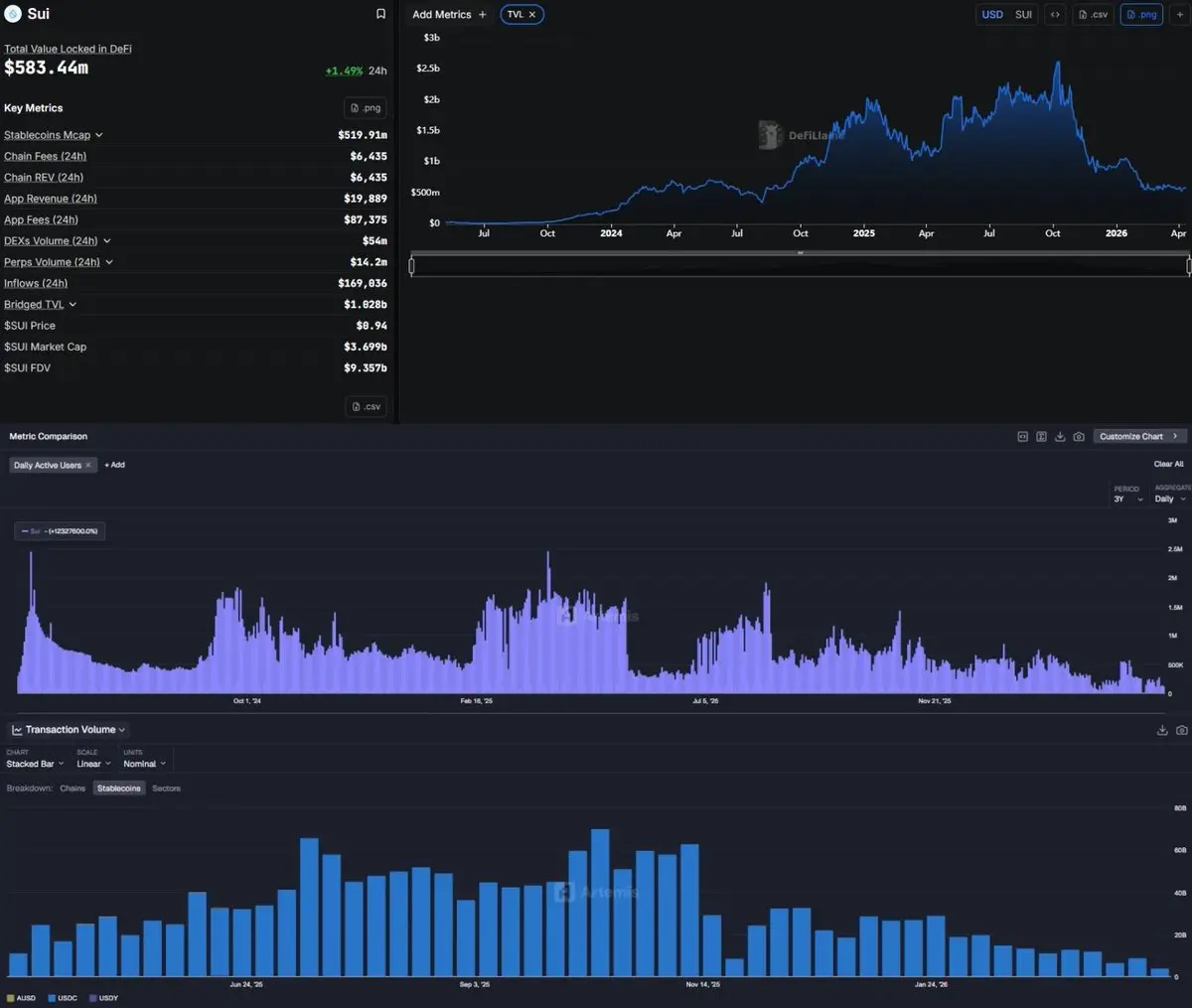1192x1008 pixels.
Task: Click plus icon beside chart .png button
Action: (1179, 15)
